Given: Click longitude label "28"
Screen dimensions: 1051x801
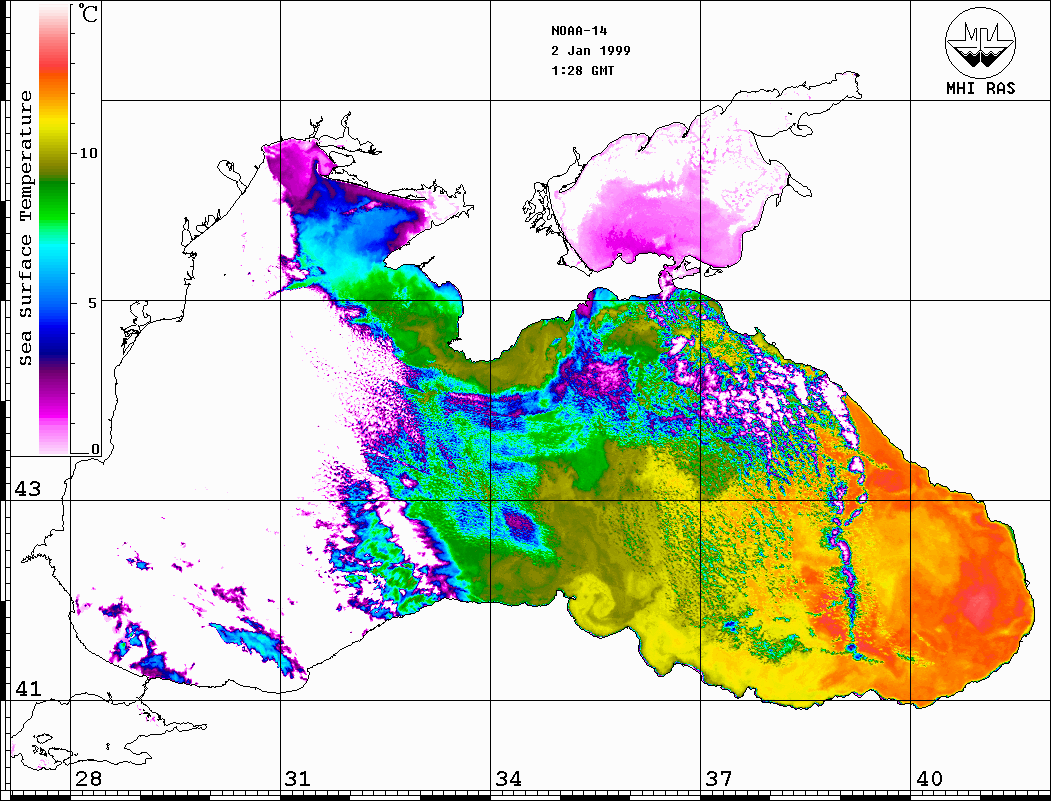Looking at the screenshot, I should click(x=88, y=778).
